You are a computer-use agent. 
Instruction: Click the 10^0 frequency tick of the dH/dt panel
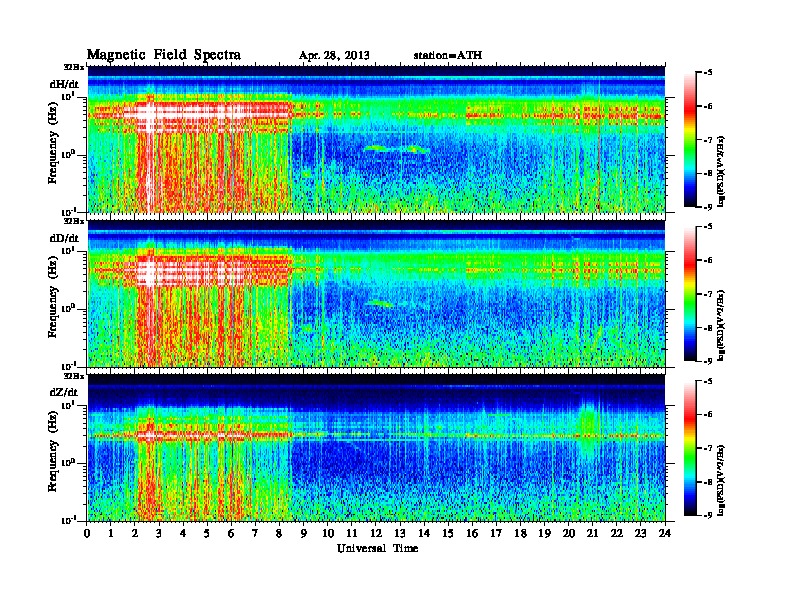click(x=68, y=154)
